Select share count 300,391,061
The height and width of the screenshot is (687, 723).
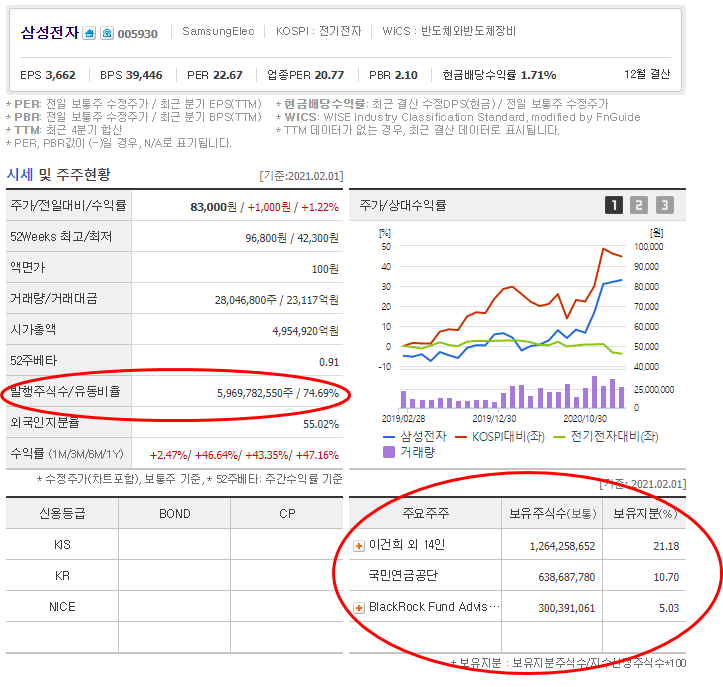566,608
